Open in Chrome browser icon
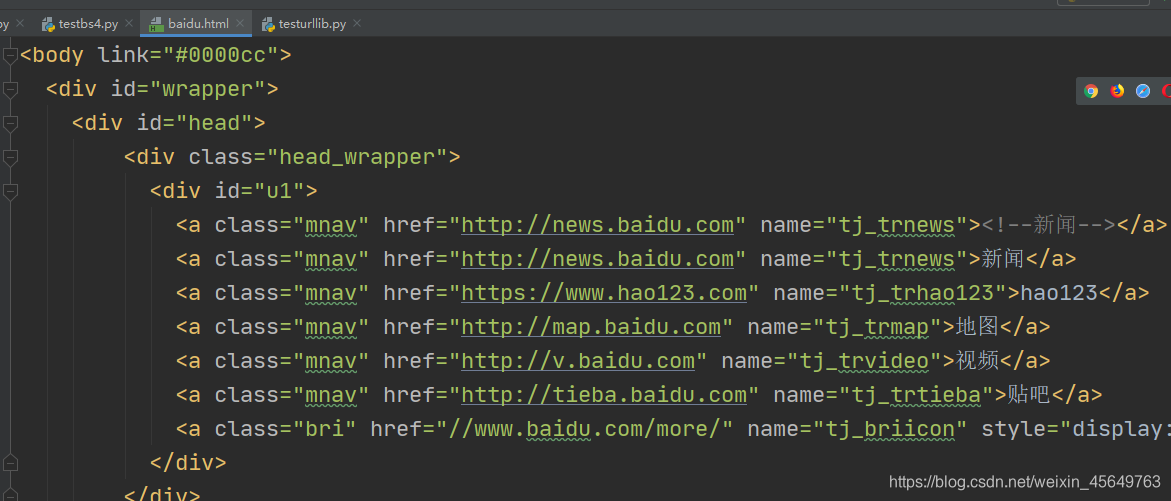 point(1091,91)
